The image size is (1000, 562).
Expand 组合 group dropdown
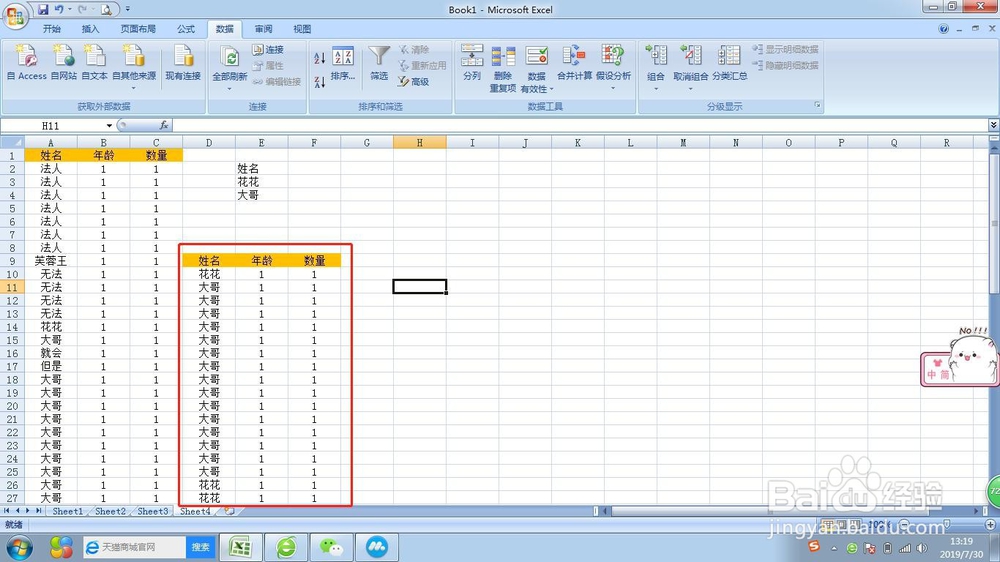click(656, 89)
